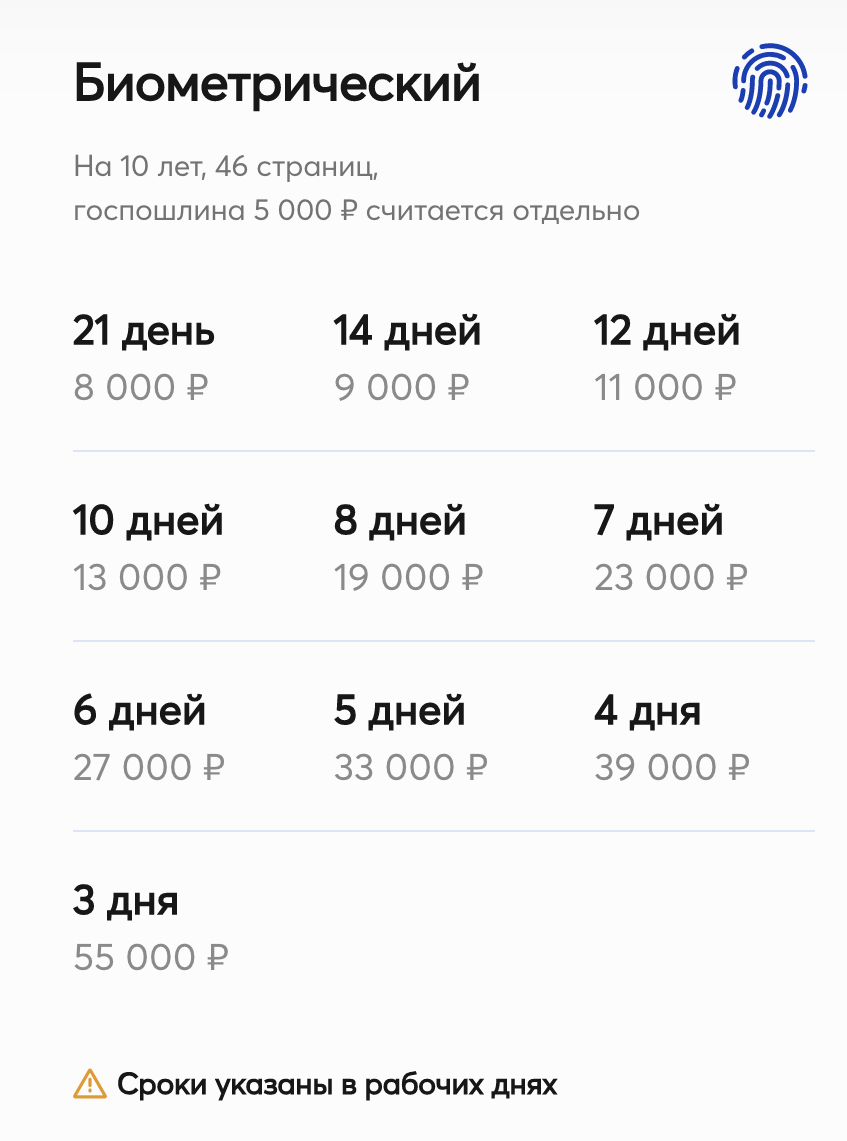Click the госпошлина 5 000 ₽ description text
Viewport: 847px width, 1141px height.
[x=357, y=211]
